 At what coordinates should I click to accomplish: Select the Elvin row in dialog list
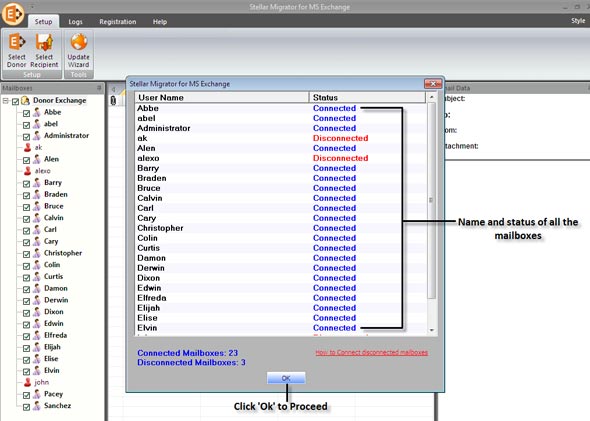[x=281, y=328]
